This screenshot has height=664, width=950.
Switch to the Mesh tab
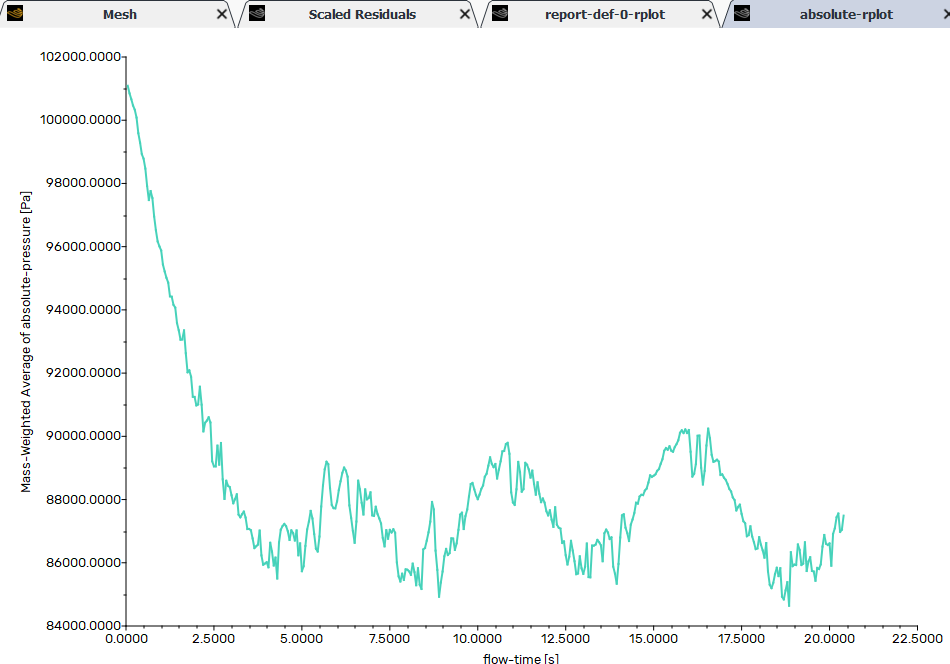coord(120,15)
